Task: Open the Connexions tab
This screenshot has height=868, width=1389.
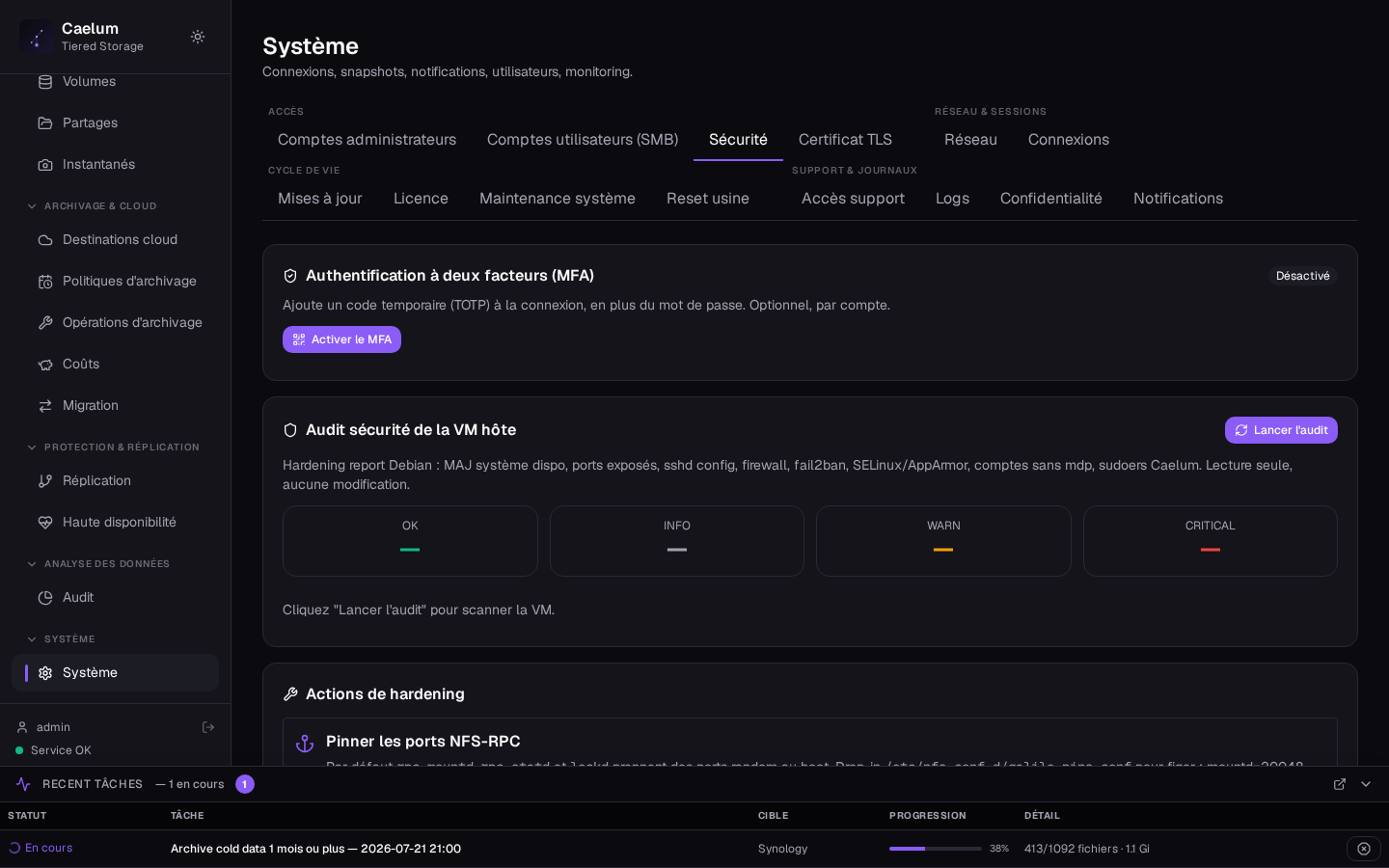Action: click(1069, 140)
